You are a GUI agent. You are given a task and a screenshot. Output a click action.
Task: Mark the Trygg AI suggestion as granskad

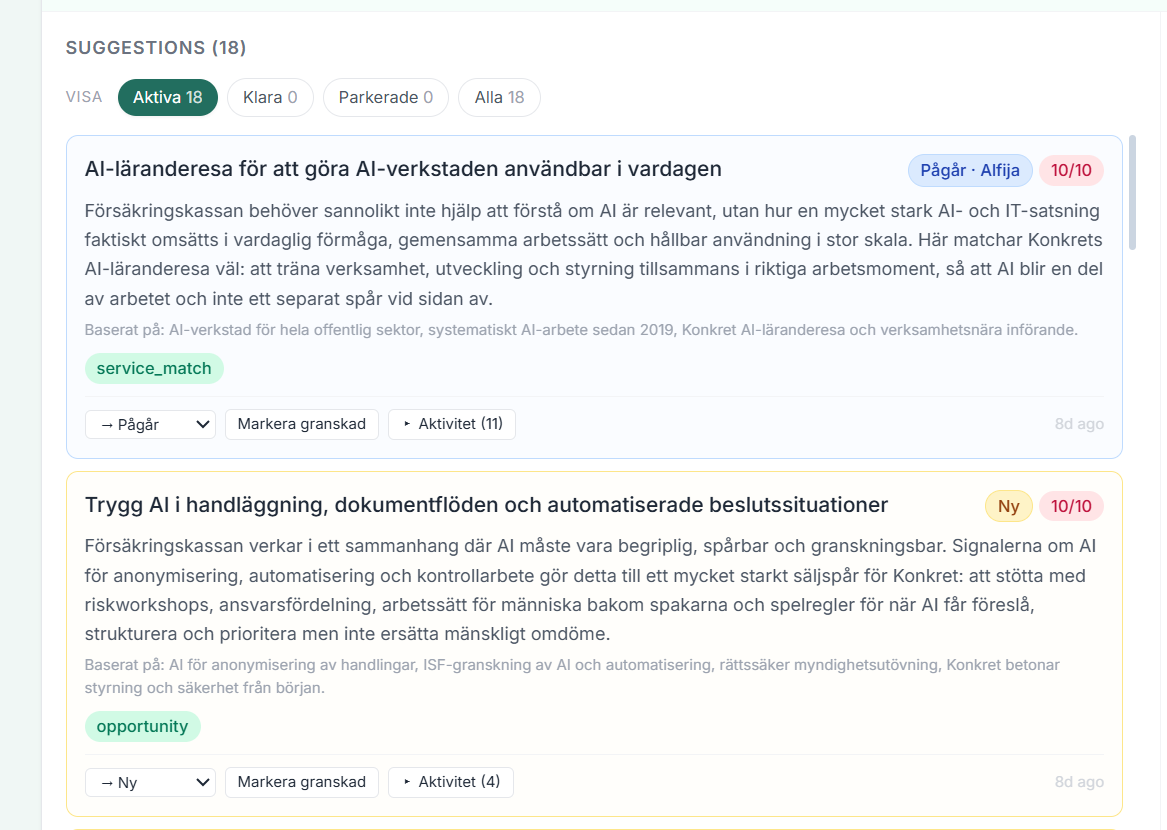point(301,782)
